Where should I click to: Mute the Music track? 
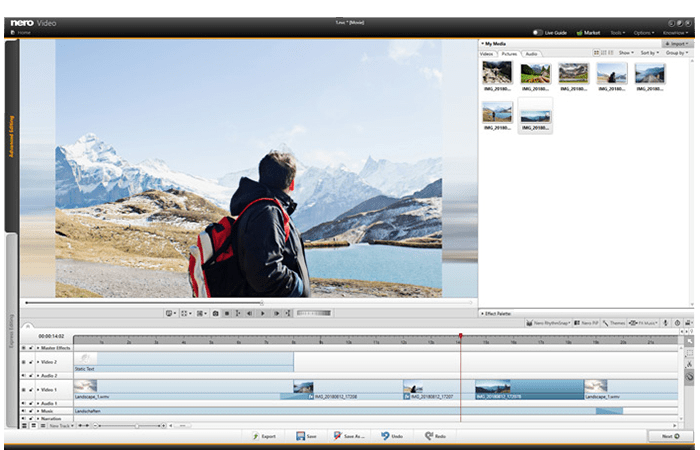click(24, 411)
